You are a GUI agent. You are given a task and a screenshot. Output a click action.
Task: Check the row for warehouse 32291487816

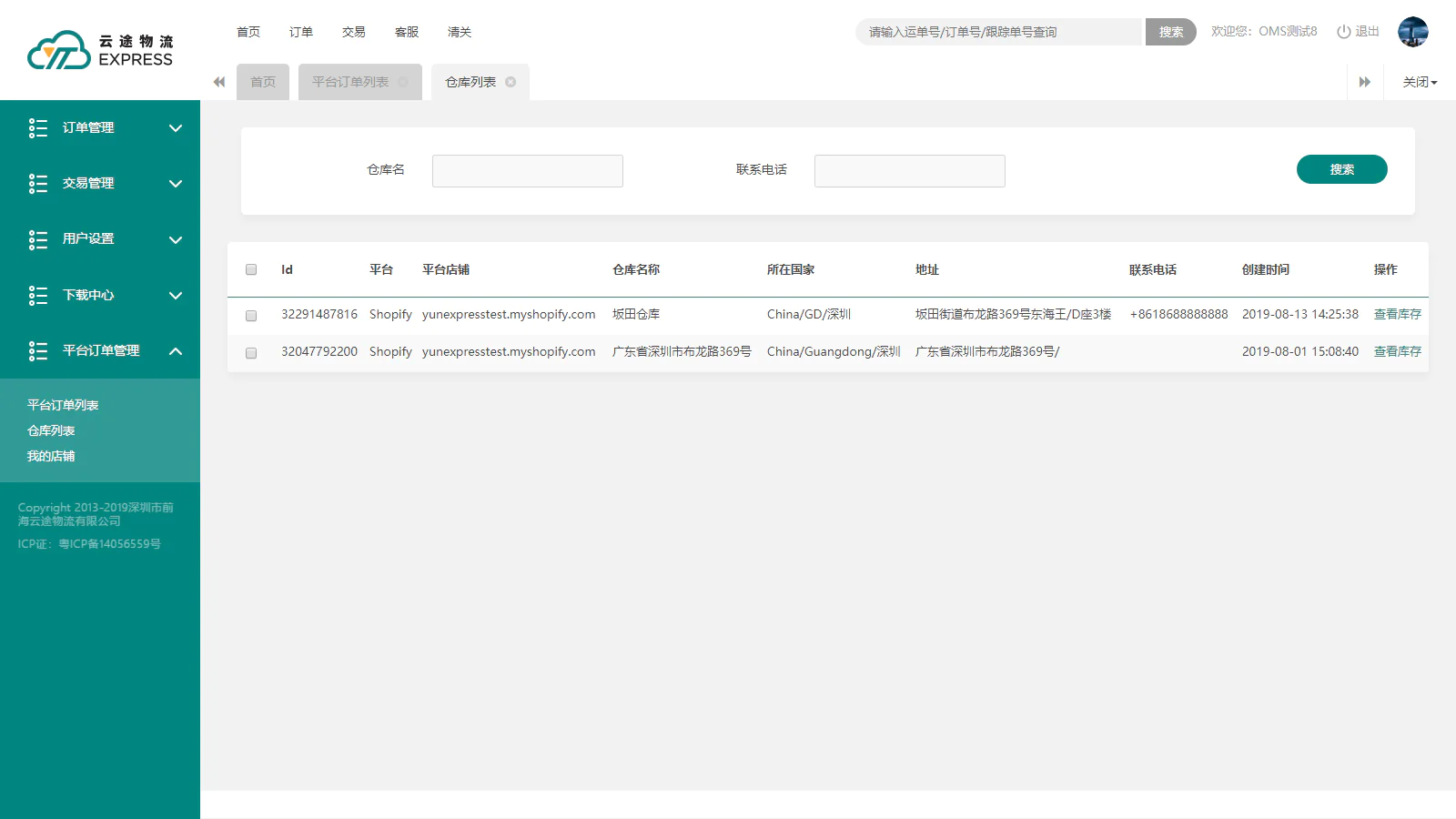[x=251, y=316]
